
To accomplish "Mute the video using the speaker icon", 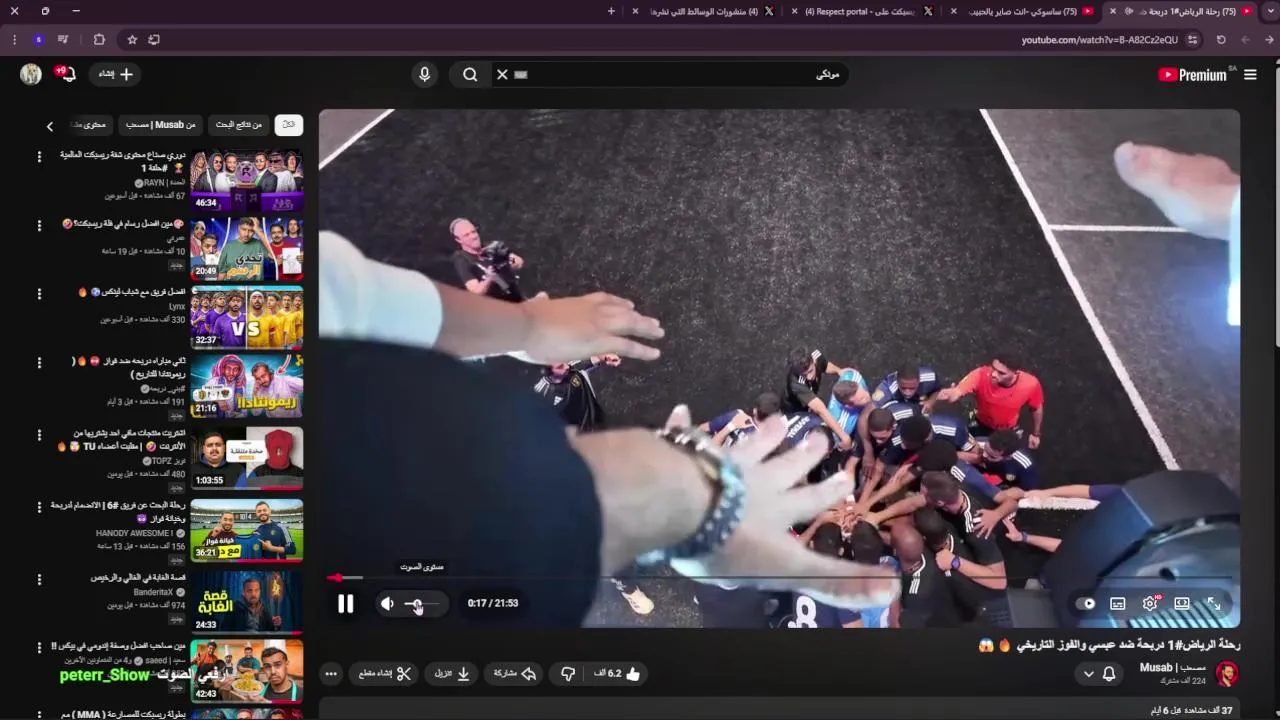I will (387, 603).
